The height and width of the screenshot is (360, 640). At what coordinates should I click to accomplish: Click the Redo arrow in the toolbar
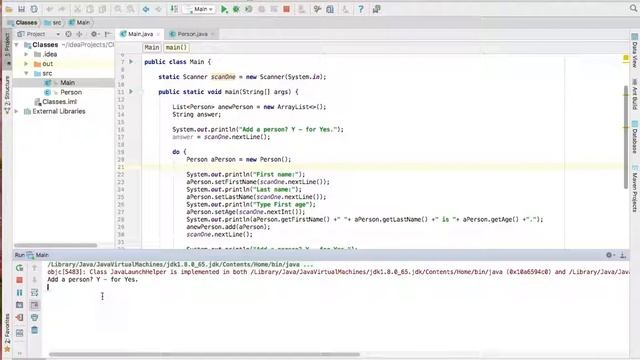pos(62,9)
